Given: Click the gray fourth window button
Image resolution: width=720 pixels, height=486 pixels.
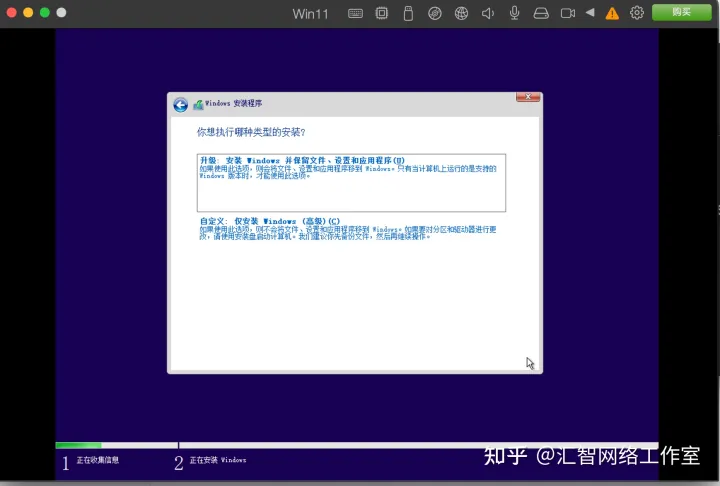Looking at the screenshot, I should click(x=61, y=13).
